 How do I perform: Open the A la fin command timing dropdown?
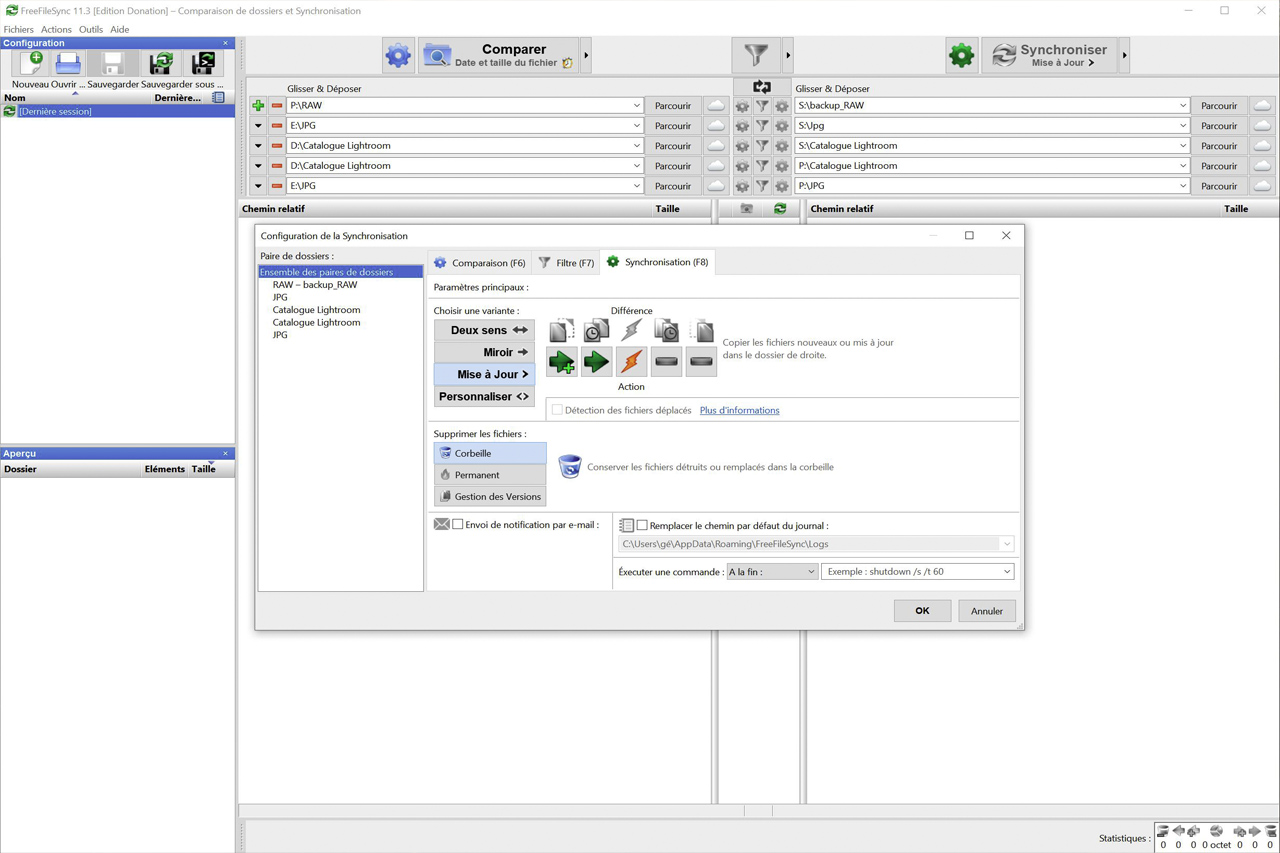tap(772, 572)
